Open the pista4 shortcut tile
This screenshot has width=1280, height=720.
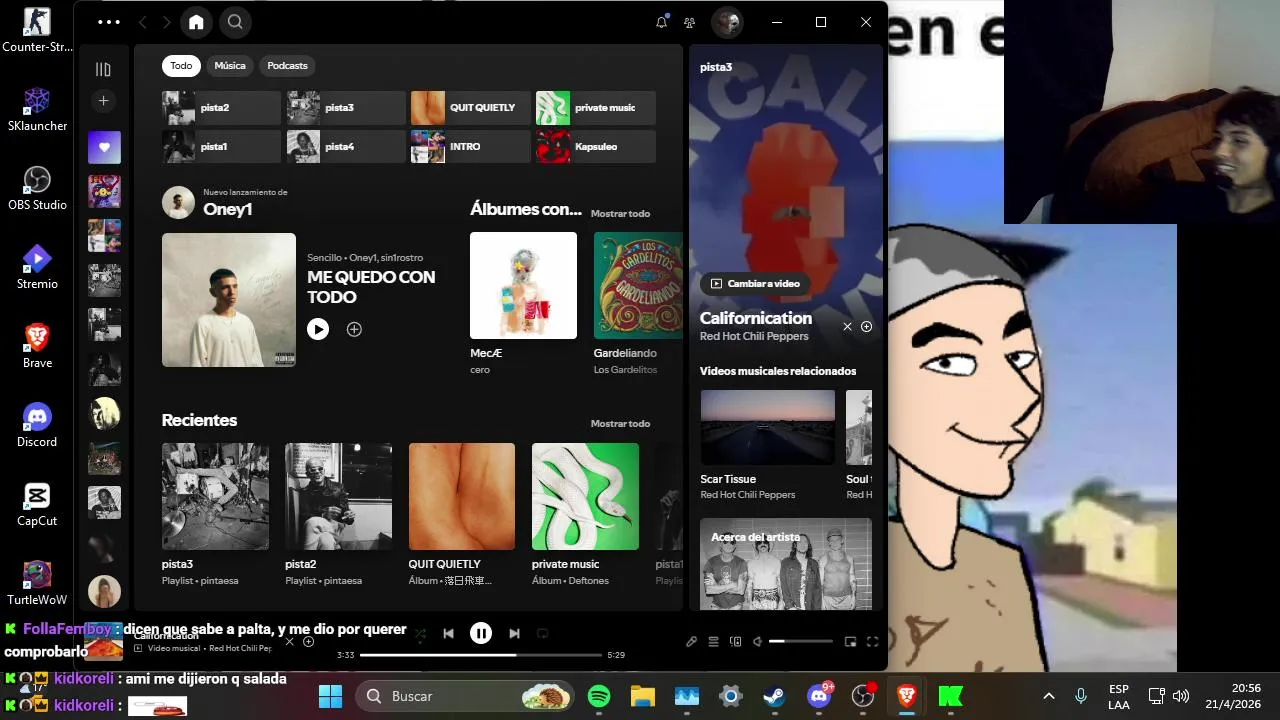tap(346, 147)
